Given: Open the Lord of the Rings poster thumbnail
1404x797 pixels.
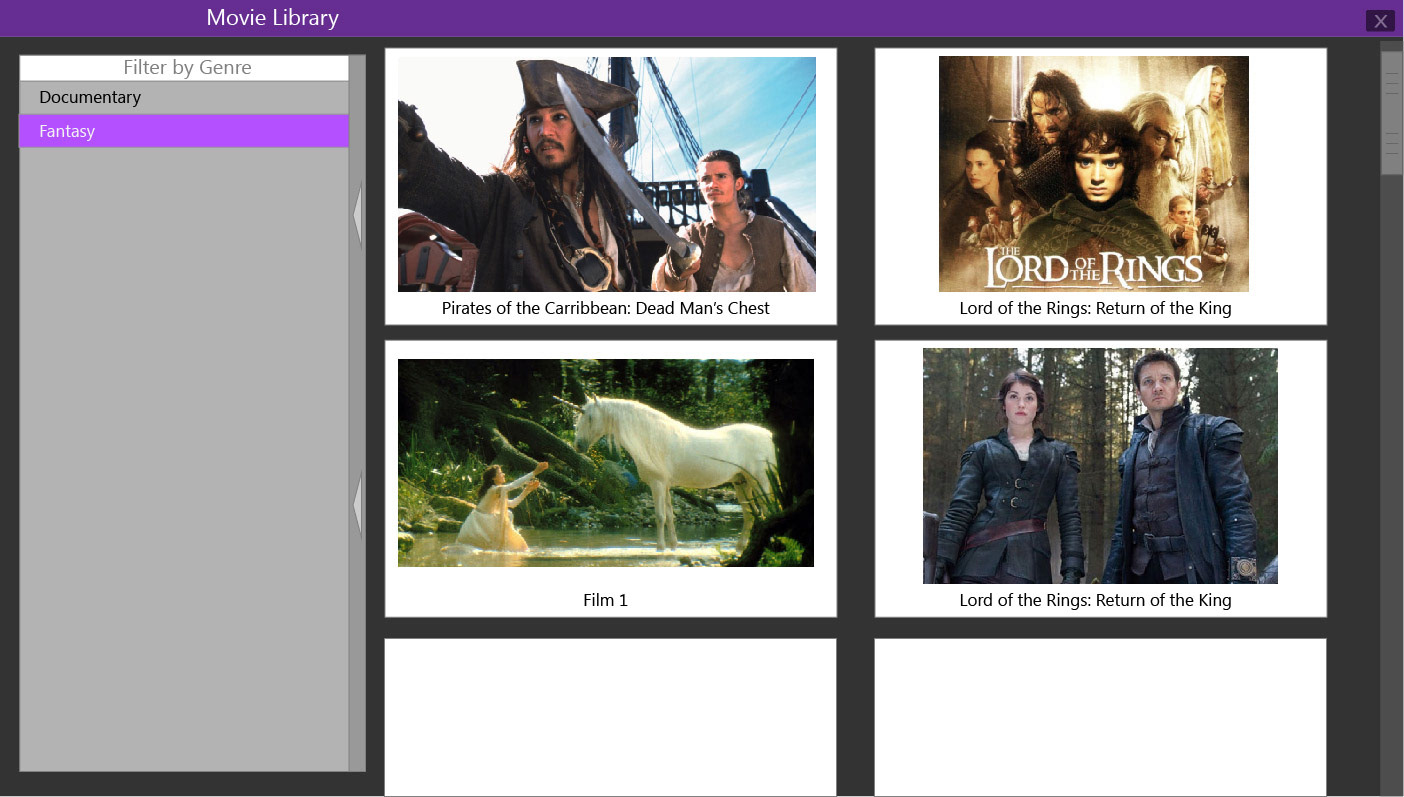Looking at the screenshot, I should [1094, 174].
